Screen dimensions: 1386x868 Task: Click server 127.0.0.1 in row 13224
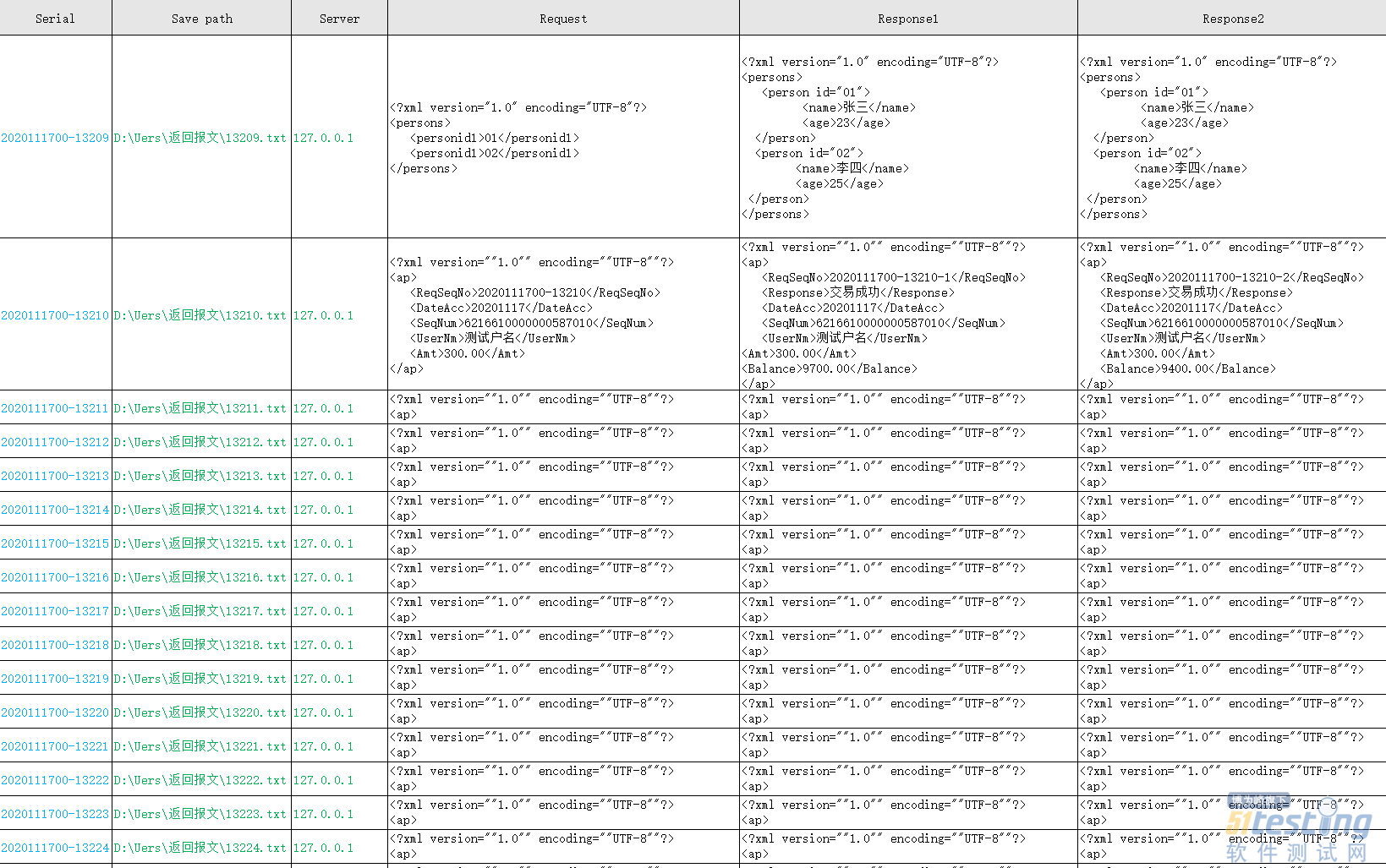323,848
